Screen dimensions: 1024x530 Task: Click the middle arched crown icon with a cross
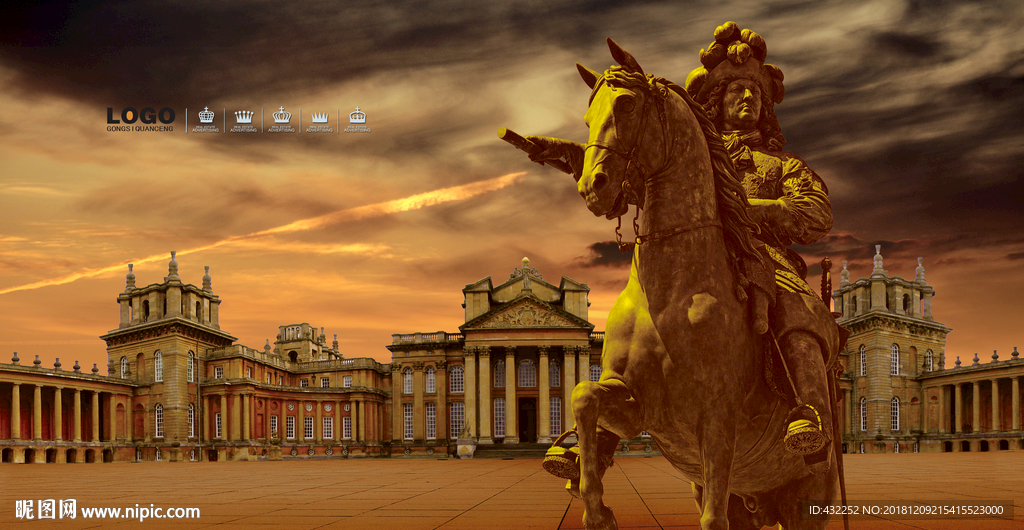pos(281,114)
